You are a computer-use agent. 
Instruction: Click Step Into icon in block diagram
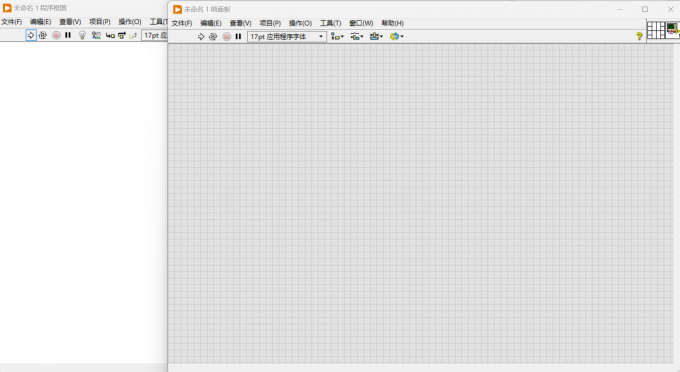[110, 36]
